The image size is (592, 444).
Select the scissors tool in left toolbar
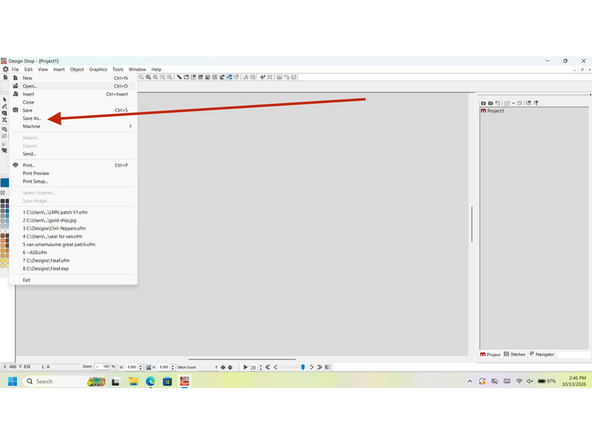pyautogui.click(x=5, y=120)
